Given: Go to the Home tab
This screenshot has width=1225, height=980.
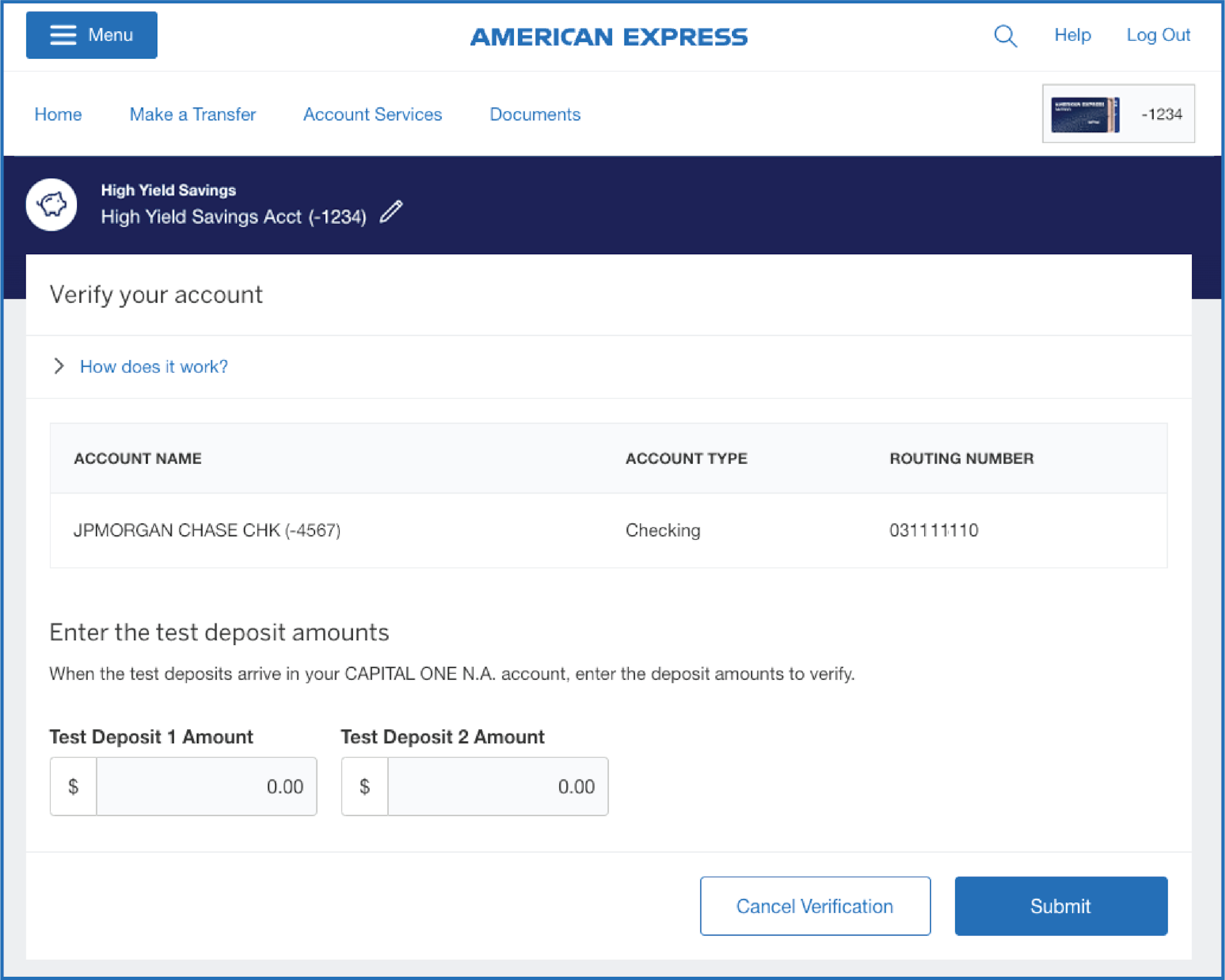Looking at the screenshot, I should click(58, 114).
